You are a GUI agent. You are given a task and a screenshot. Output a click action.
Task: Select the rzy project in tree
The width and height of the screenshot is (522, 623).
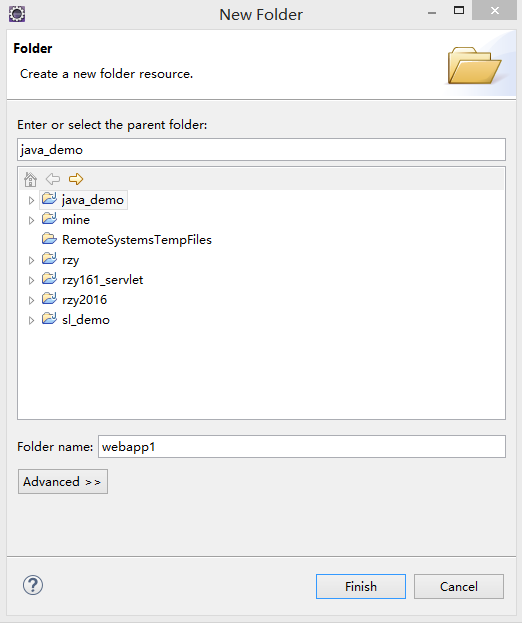point(70,260)
